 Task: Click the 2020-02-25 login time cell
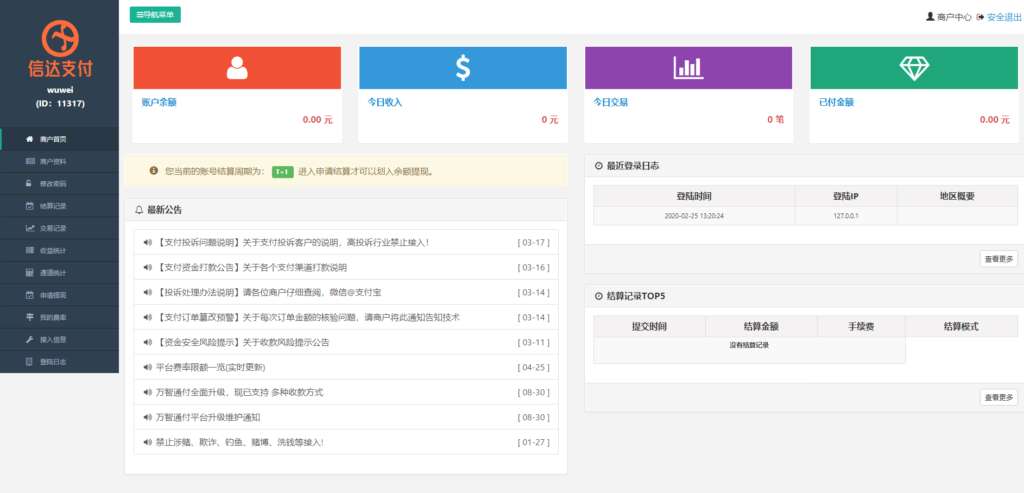point(694,215)
